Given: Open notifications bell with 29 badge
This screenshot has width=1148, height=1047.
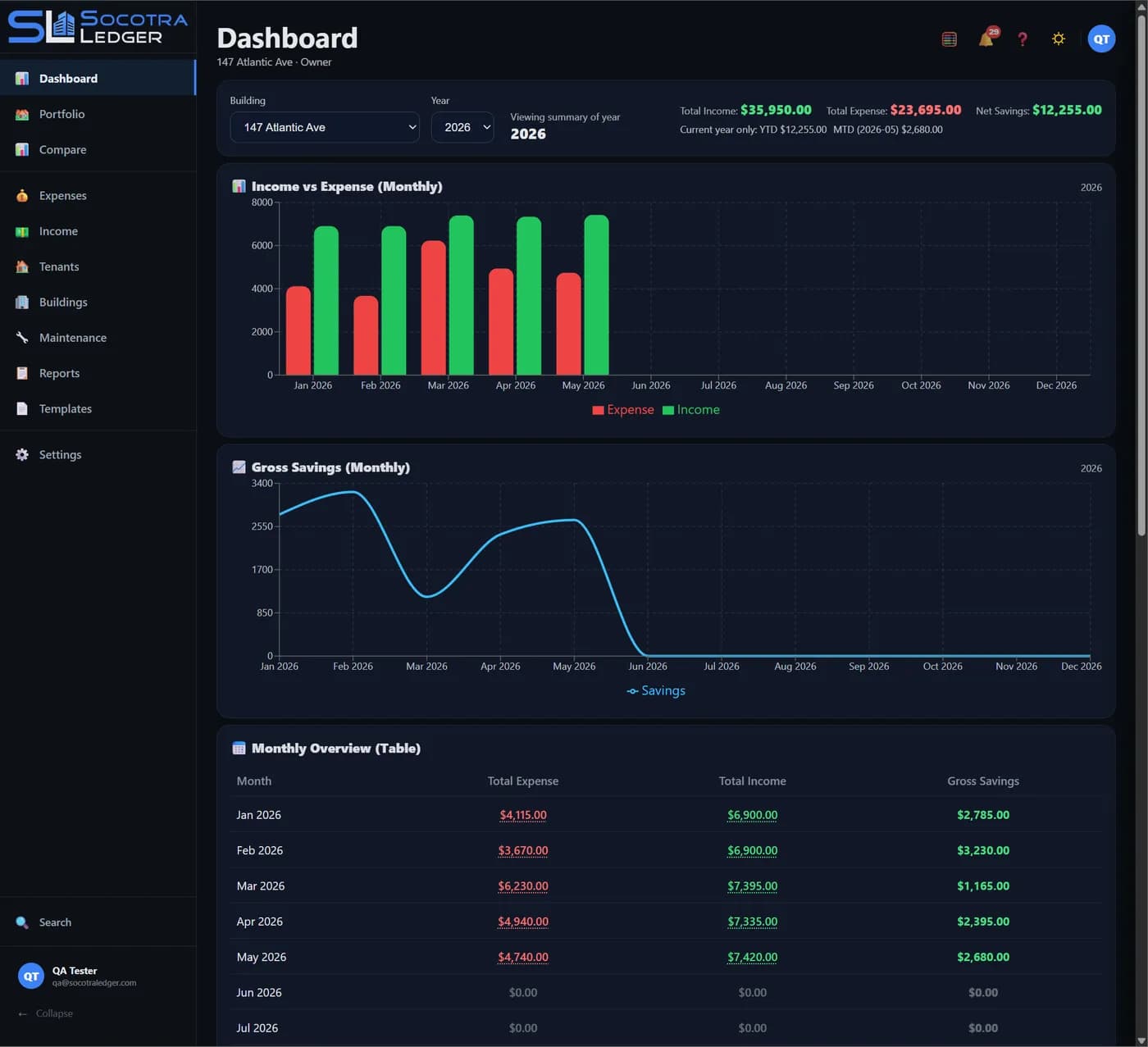Looking at the screenshot, I should tap(986, 39).
